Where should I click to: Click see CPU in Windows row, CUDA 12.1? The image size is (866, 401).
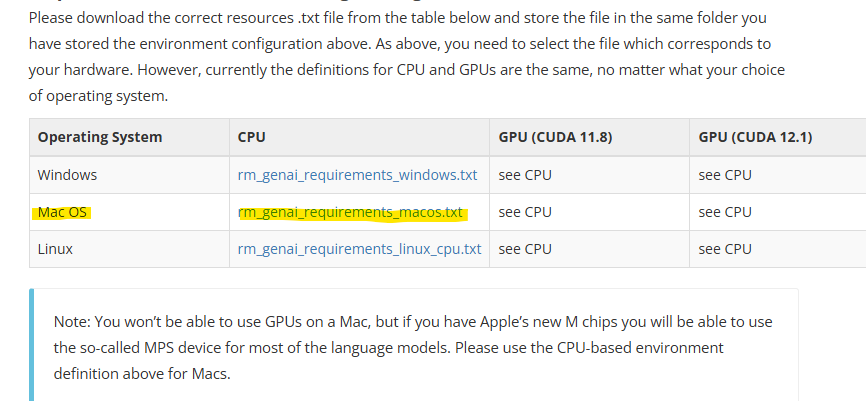pyautogui.click(x=725, y=175)
